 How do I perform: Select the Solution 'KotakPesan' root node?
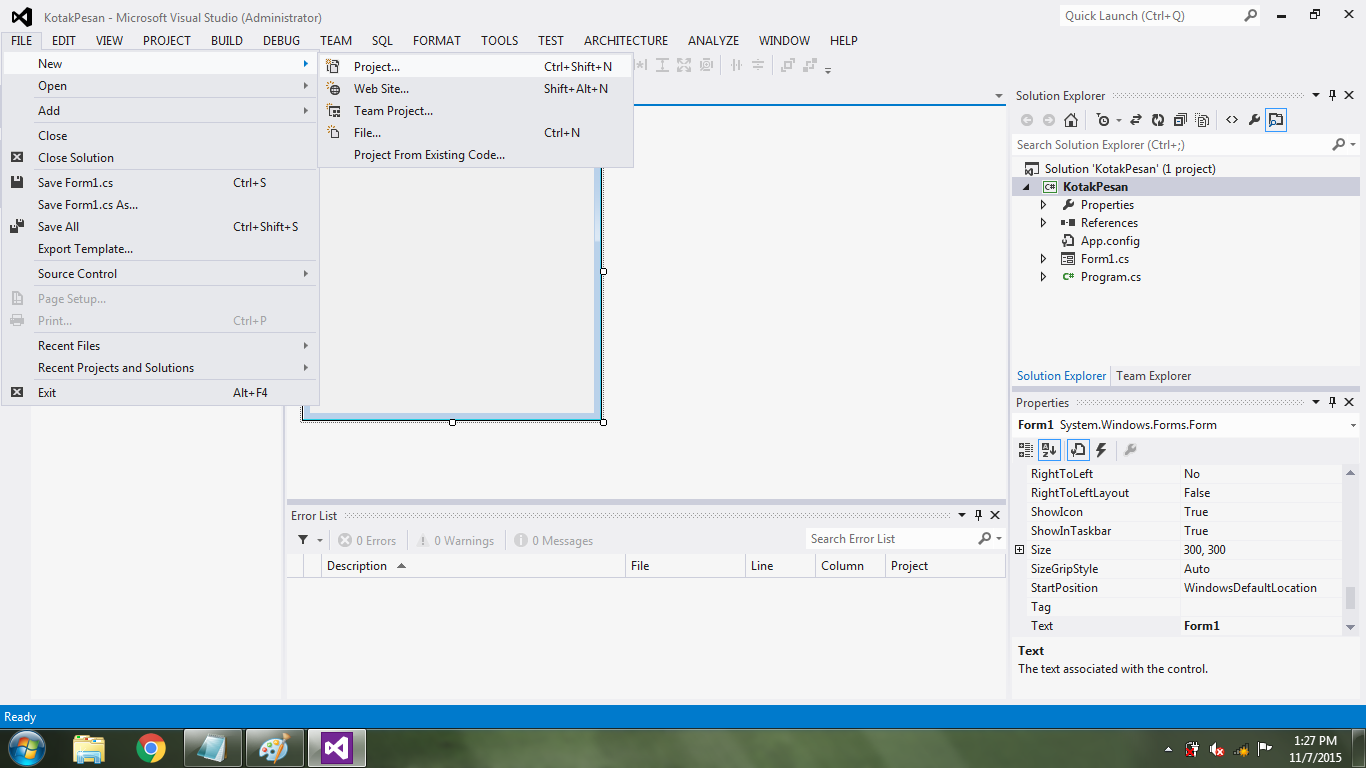tap(1130, 169)
